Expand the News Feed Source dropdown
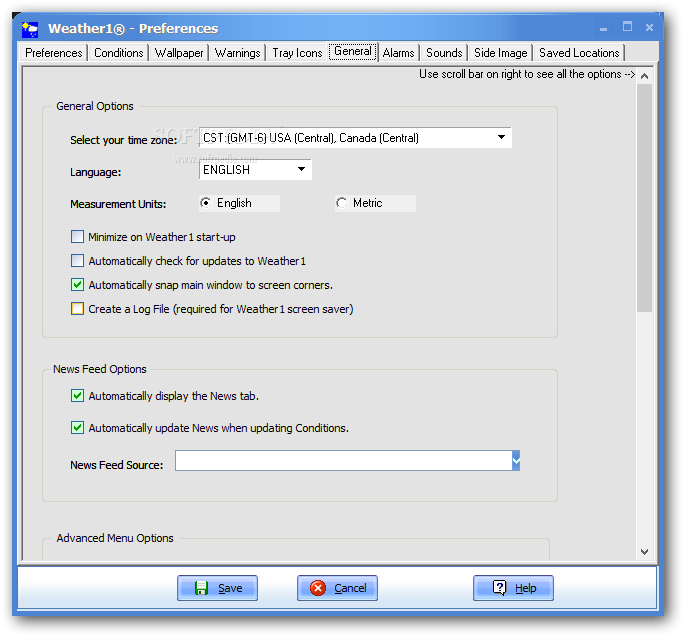This screenshot has height=636, width=684. [516, 461]
